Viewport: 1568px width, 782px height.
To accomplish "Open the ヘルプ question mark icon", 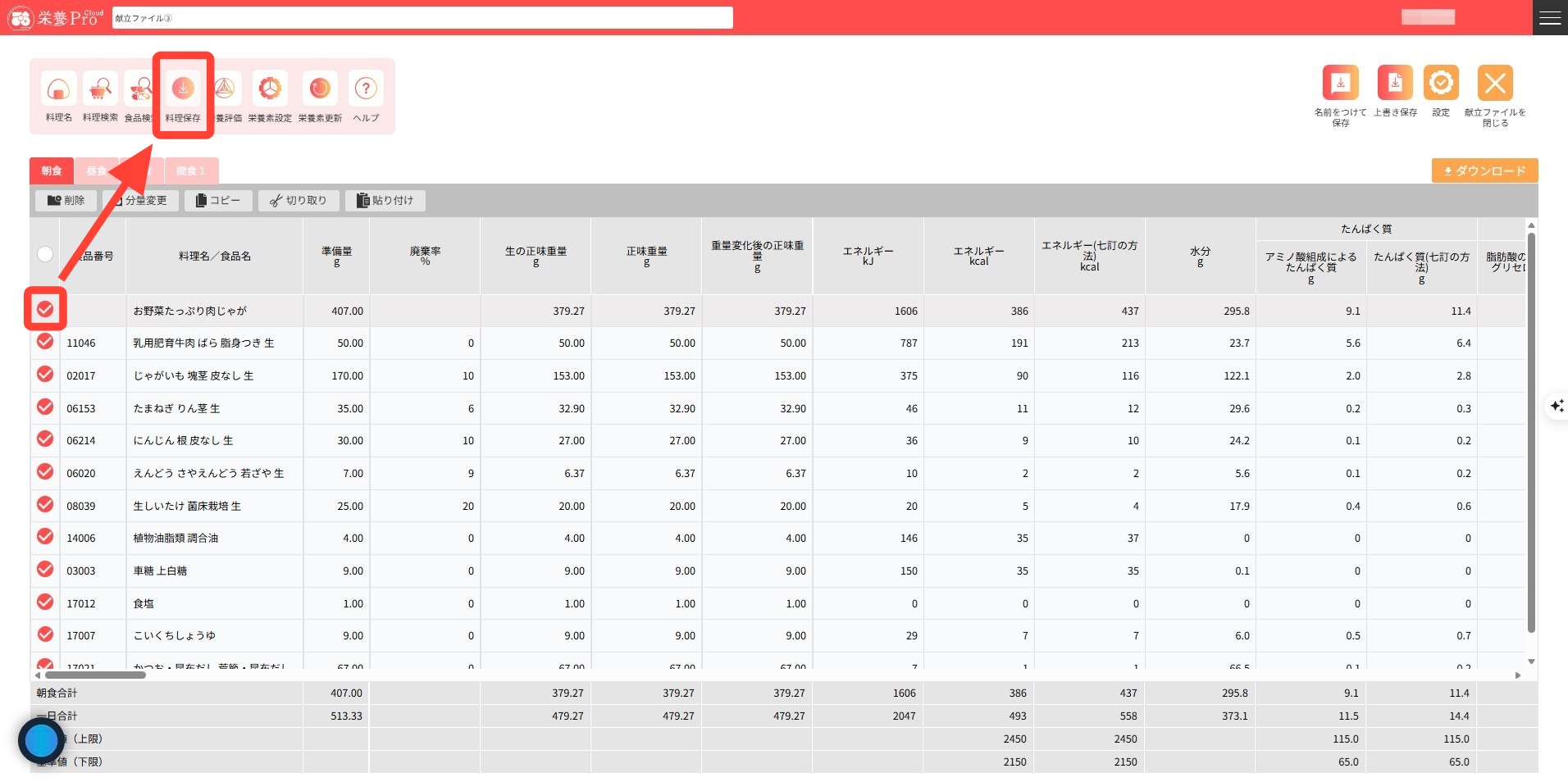I will tap(366, 89).
